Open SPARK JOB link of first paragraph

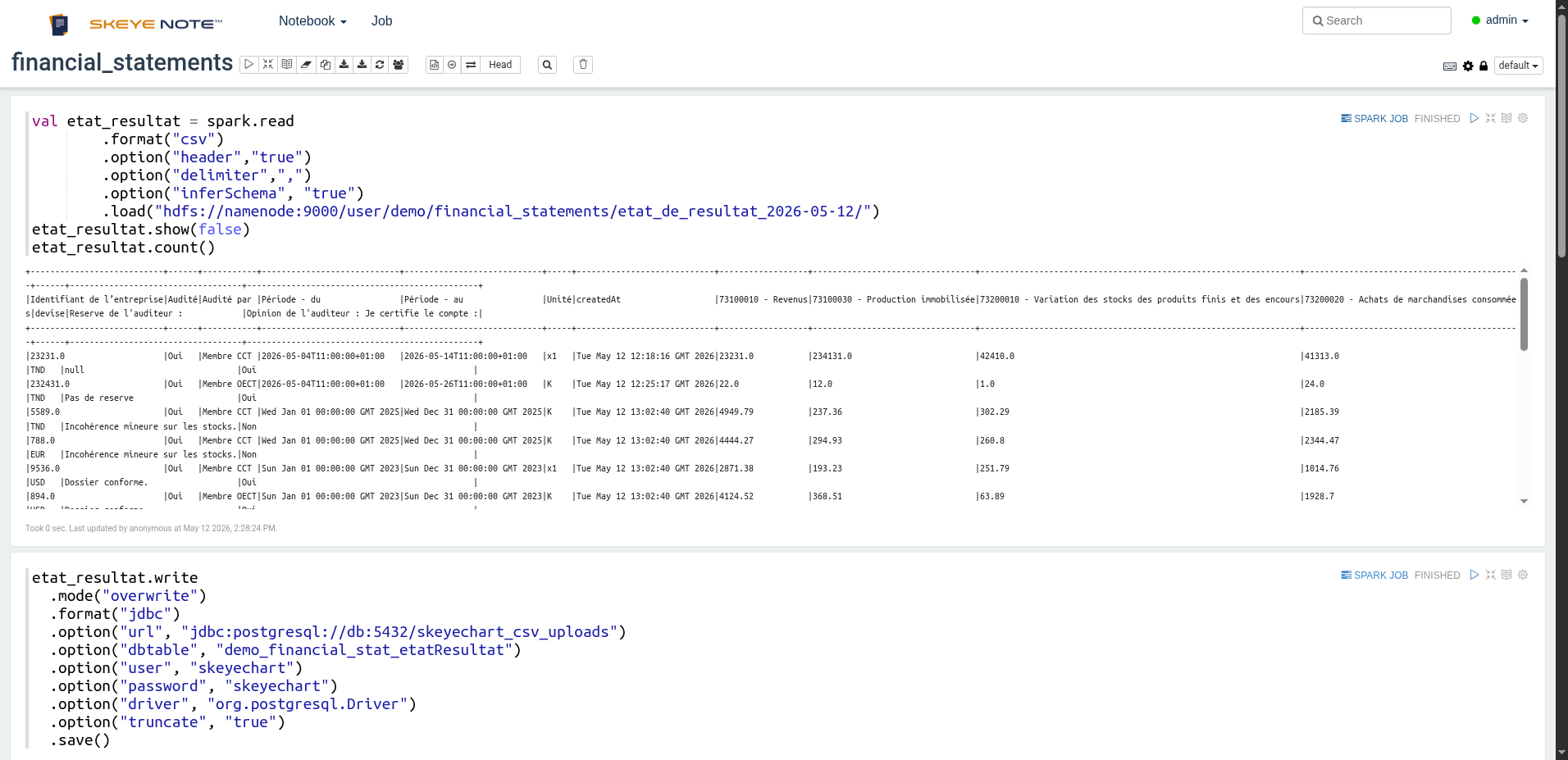[x=1374, y=119]
